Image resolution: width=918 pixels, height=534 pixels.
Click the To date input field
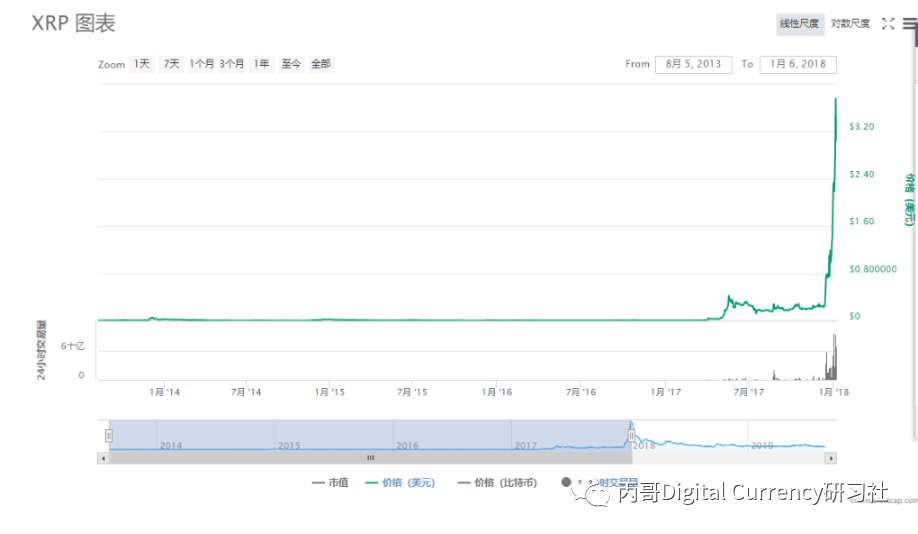798,64
